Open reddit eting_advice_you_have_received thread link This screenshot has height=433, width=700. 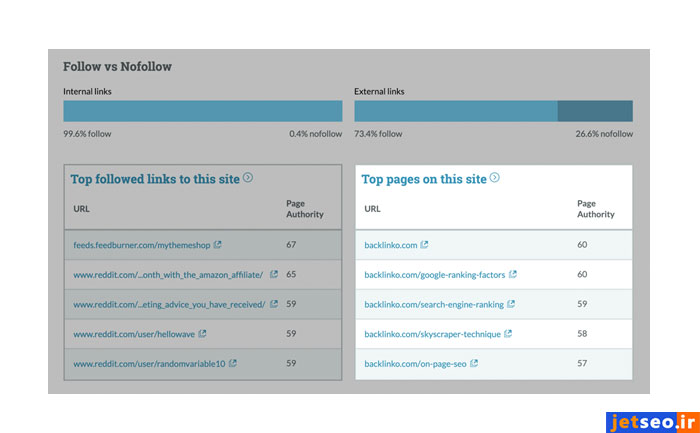click(x=169, y=304)
